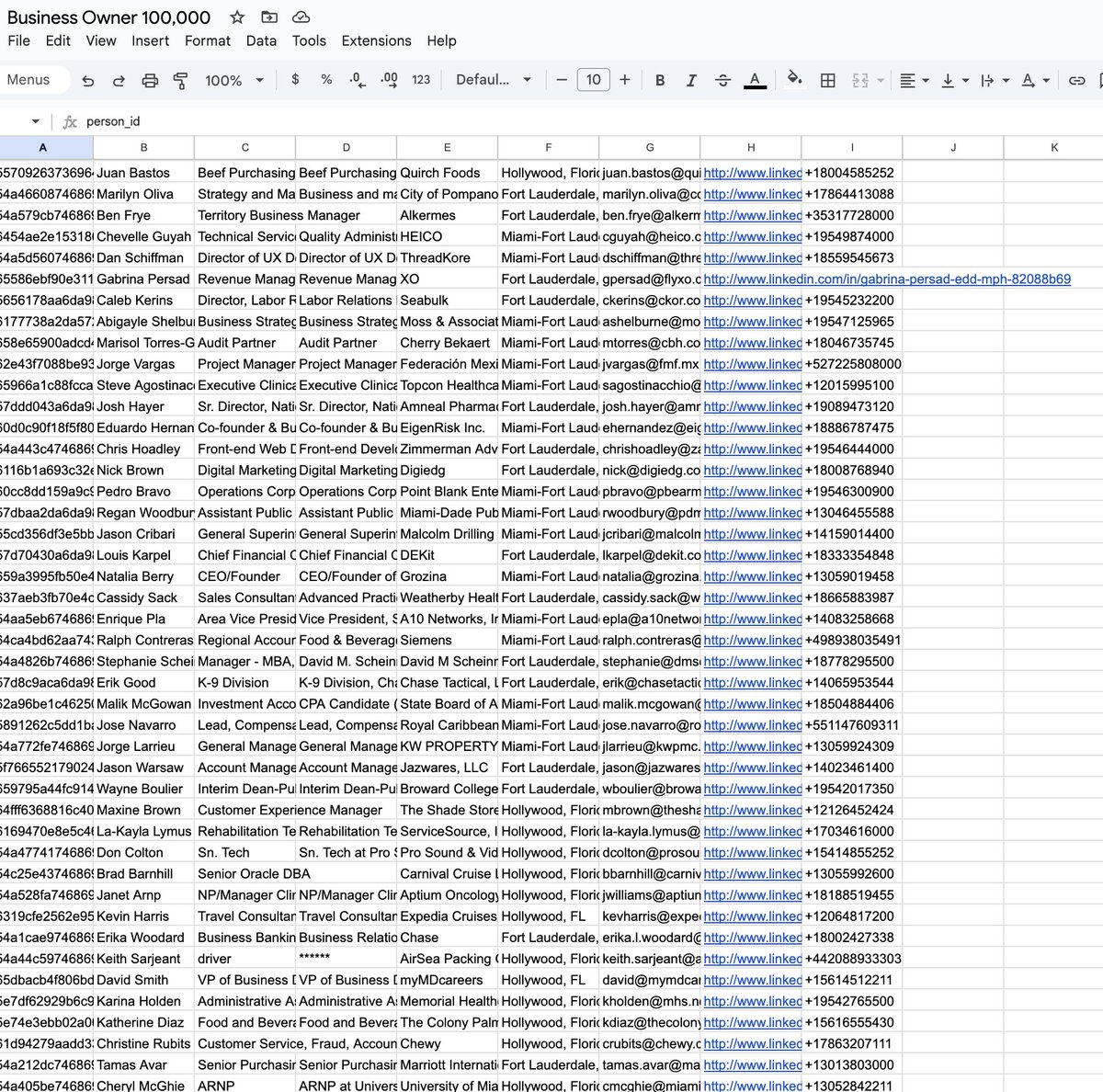Screen dimensions: 1103x1092
Task: Open the View menu
Action: 101,40
